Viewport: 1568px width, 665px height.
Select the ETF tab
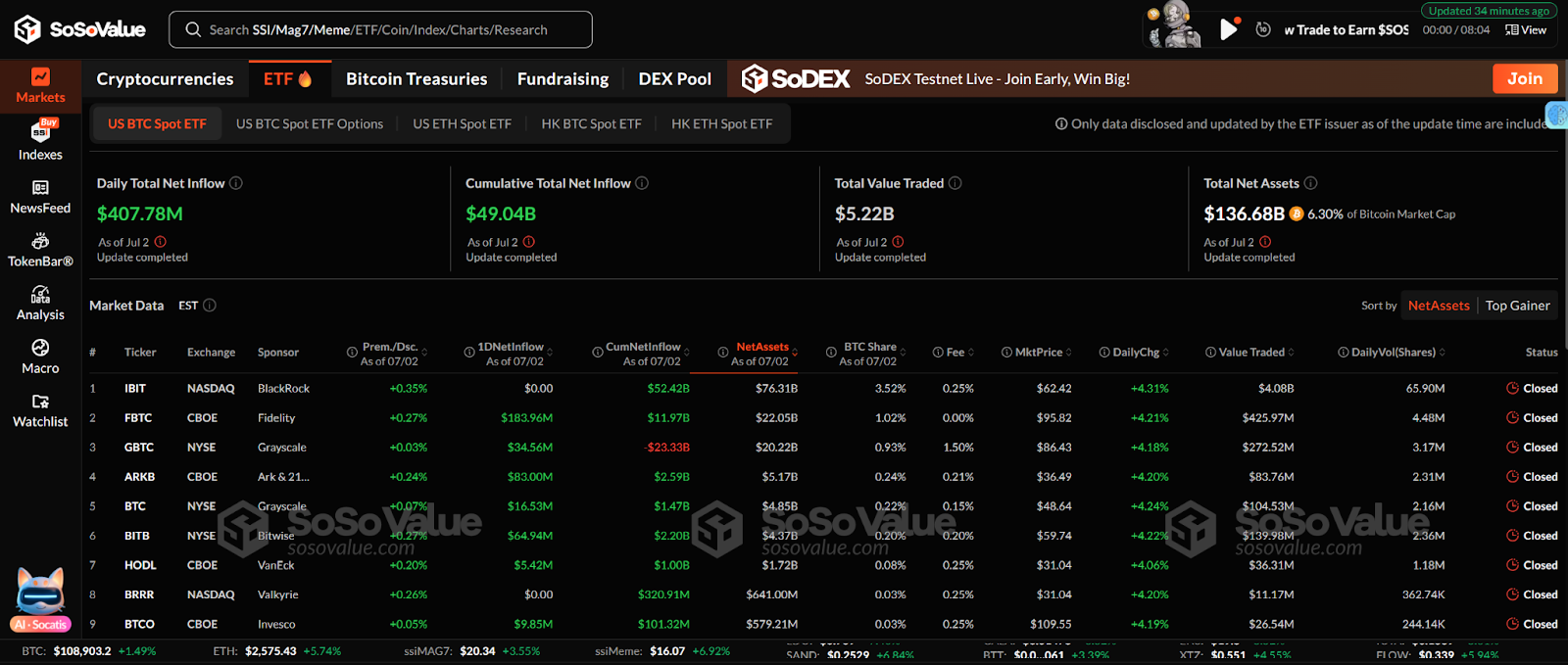pyautogui.click(x=288, y=79)
